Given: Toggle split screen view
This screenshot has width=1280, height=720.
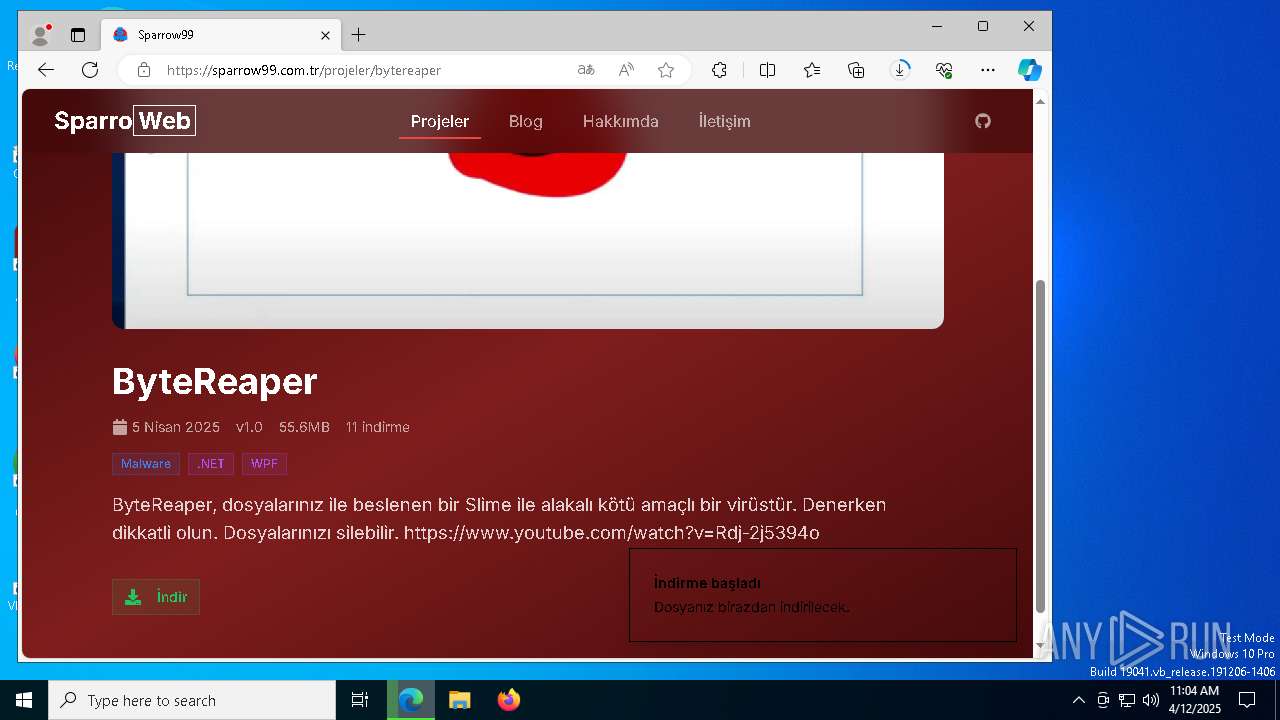Looking at the screenshot, I should click(767, 70).
